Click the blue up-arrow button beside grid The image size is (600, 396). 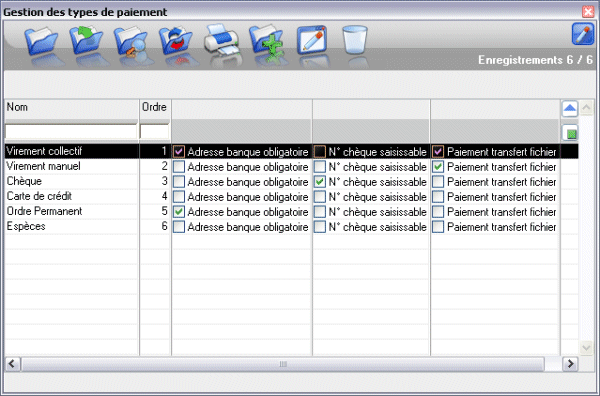(570, 109)
